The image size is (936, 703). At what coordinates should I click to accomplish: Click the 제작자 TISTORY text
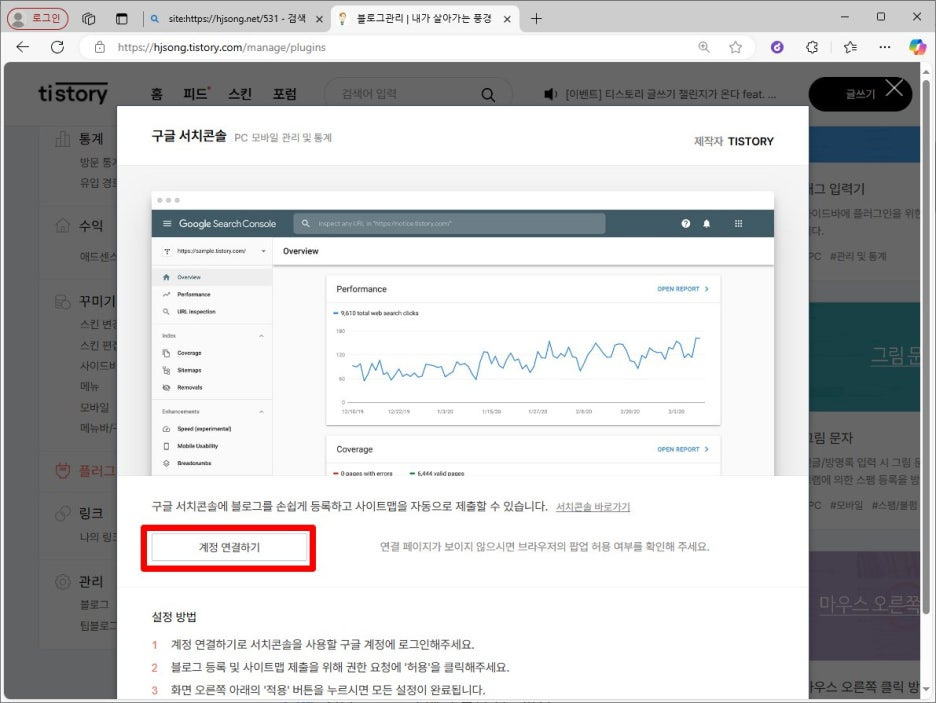(734, 141)
